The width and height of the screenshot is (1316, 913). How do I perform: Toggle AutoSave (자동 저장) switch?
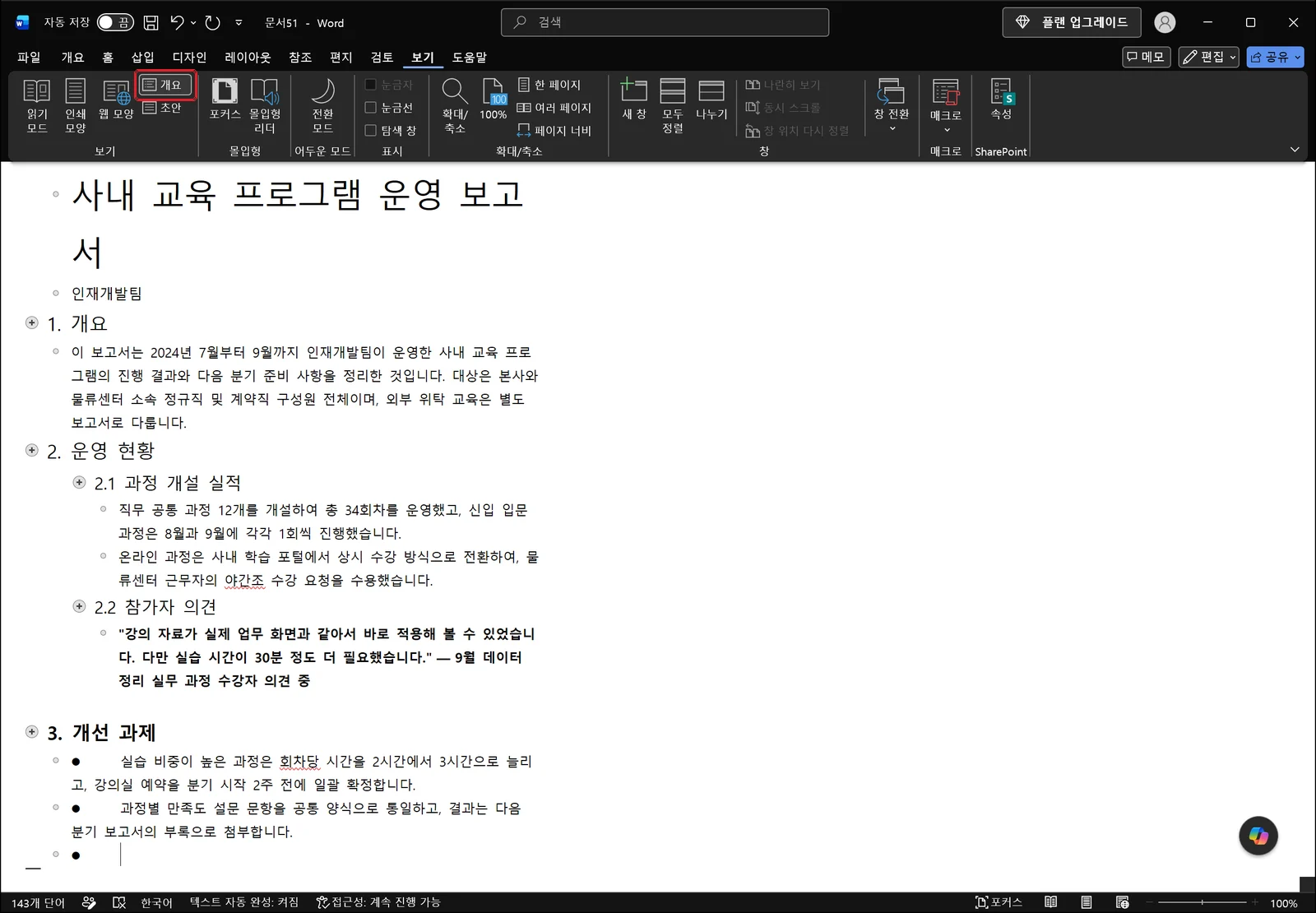tap(115, 23)
